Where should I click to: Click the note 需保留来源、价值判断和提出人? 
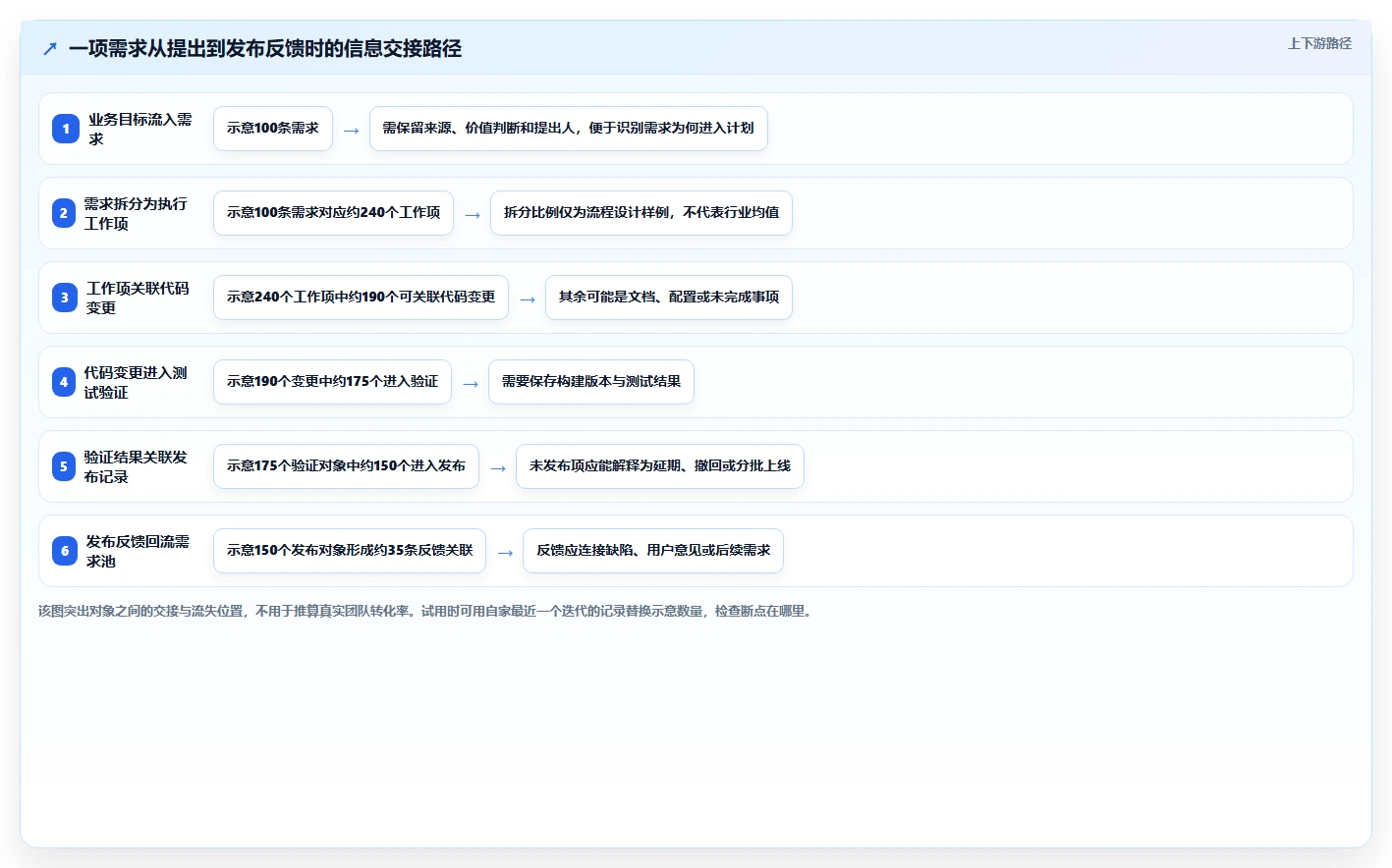point(569,129)
